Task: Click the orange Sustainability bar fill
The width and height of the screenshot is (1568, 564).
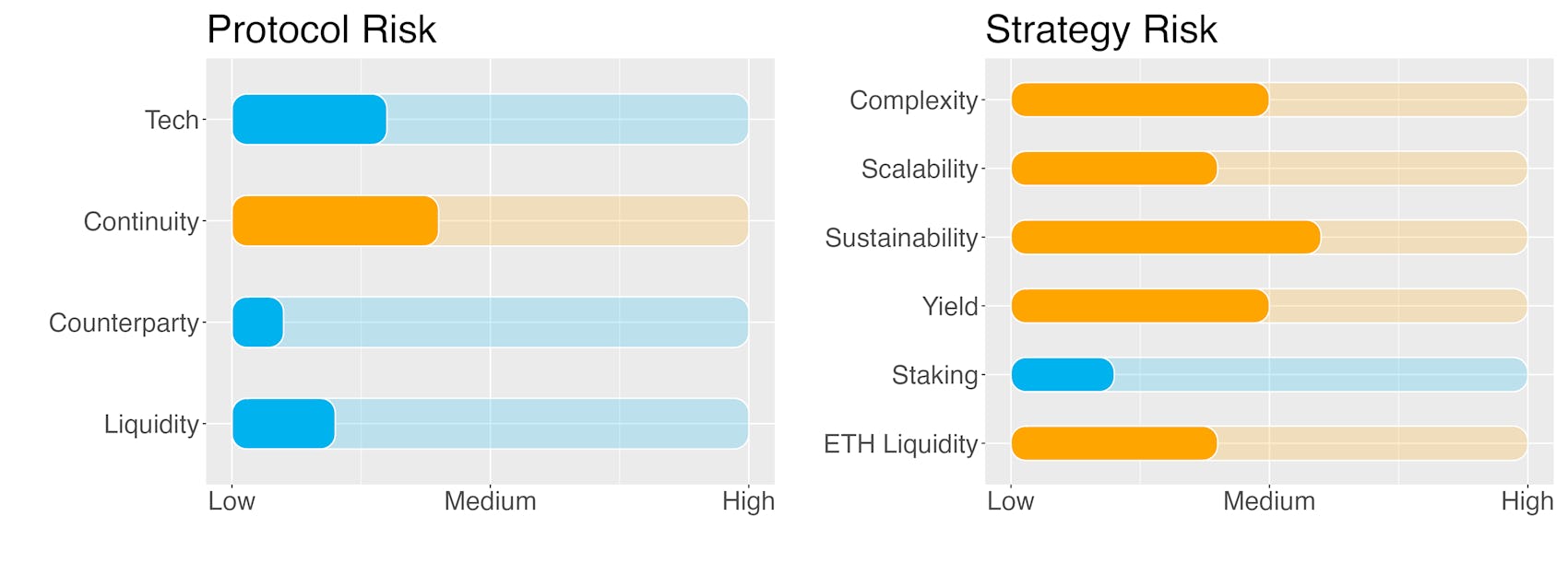Action: 1166,237
